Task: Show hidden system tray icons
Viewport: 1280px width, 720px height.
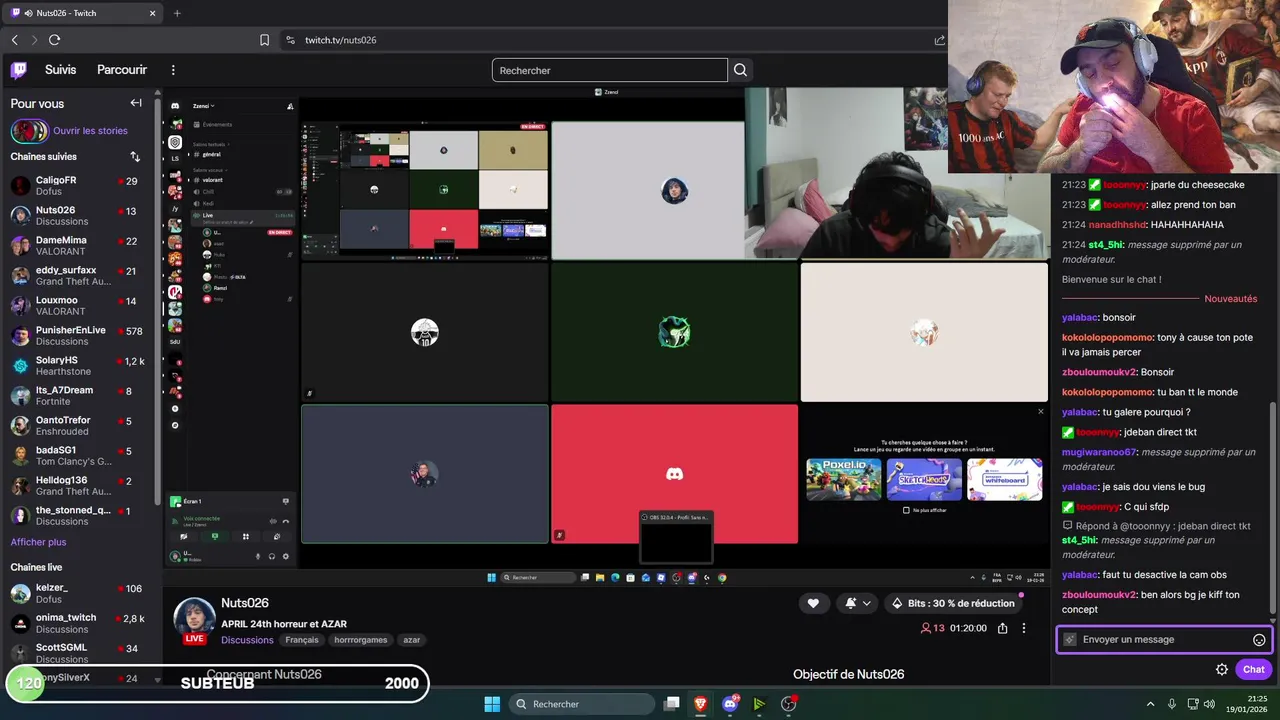Action: click(x=1150, y=704)
